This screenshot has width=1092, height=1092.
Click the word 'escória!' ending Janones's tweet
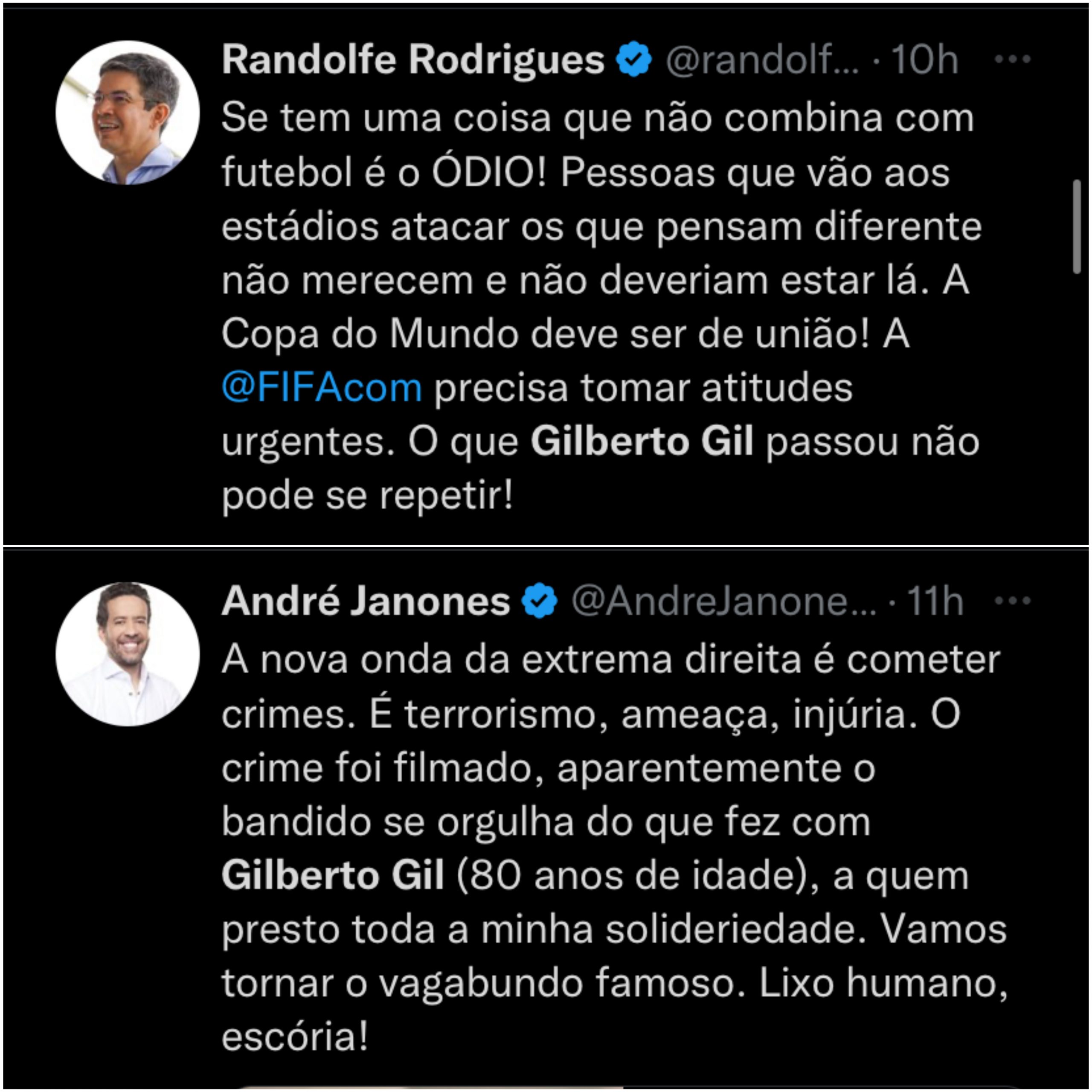295,1038
